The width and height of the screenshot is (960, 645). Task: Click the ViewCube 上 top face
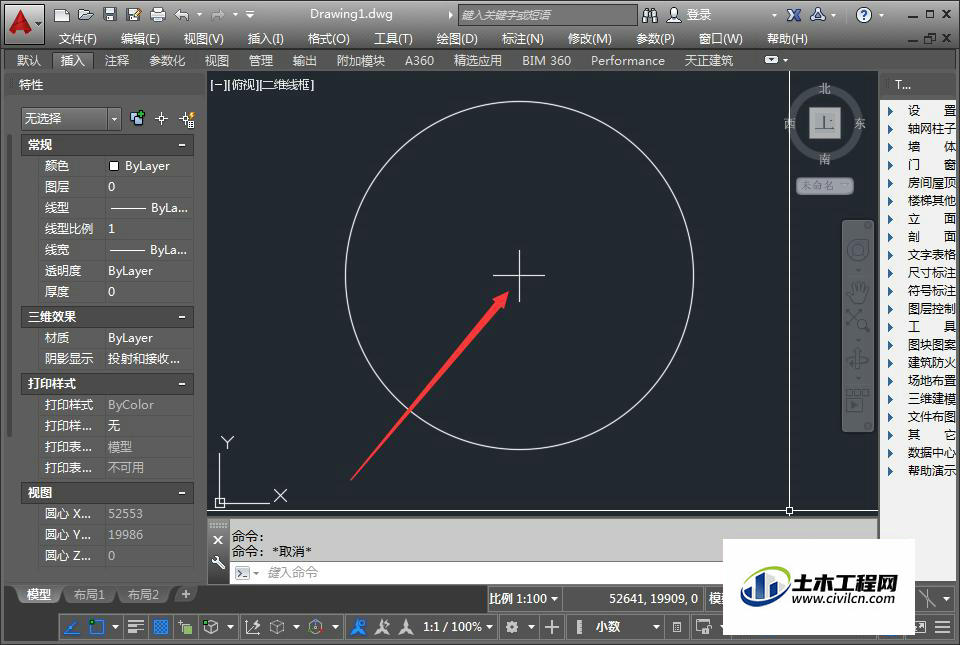(825, 122)
